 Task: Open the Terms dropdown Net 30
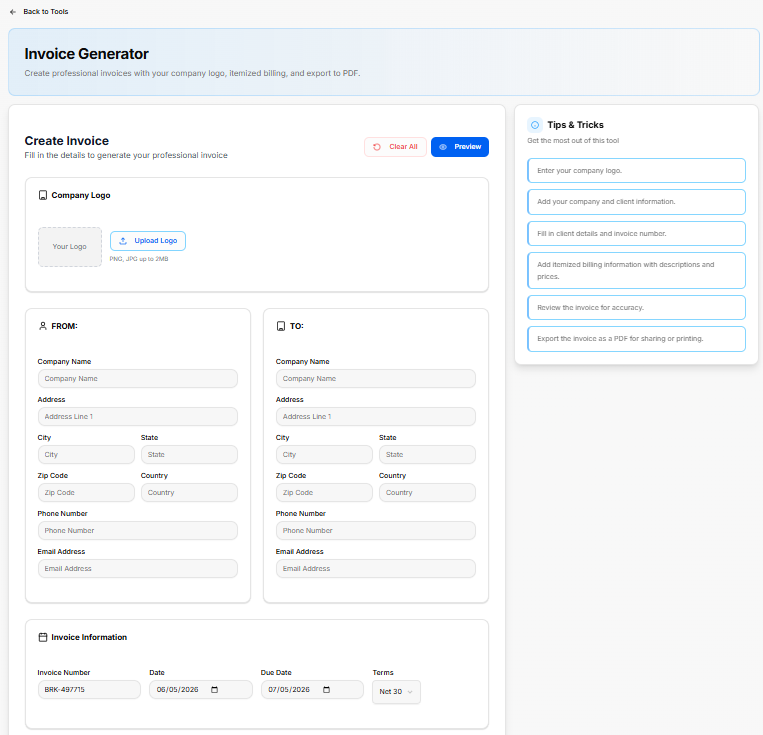396,692
